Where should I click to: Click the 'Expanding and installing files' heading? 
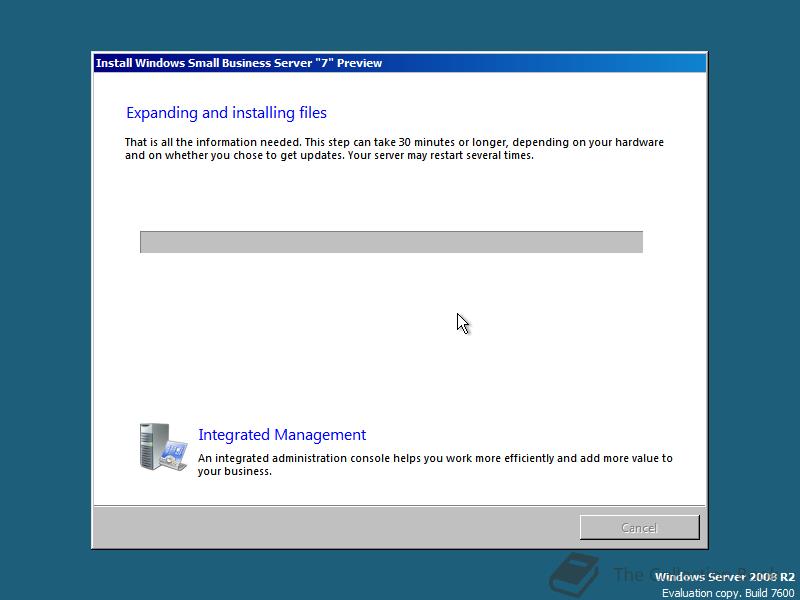226,113
